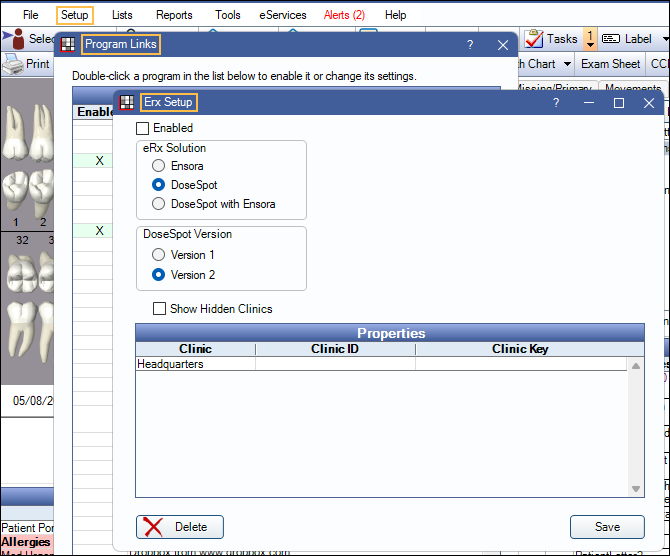Click the Erx Setup window icon
The width and height of the screenshot is (670, 556).
tap(127, 102)
